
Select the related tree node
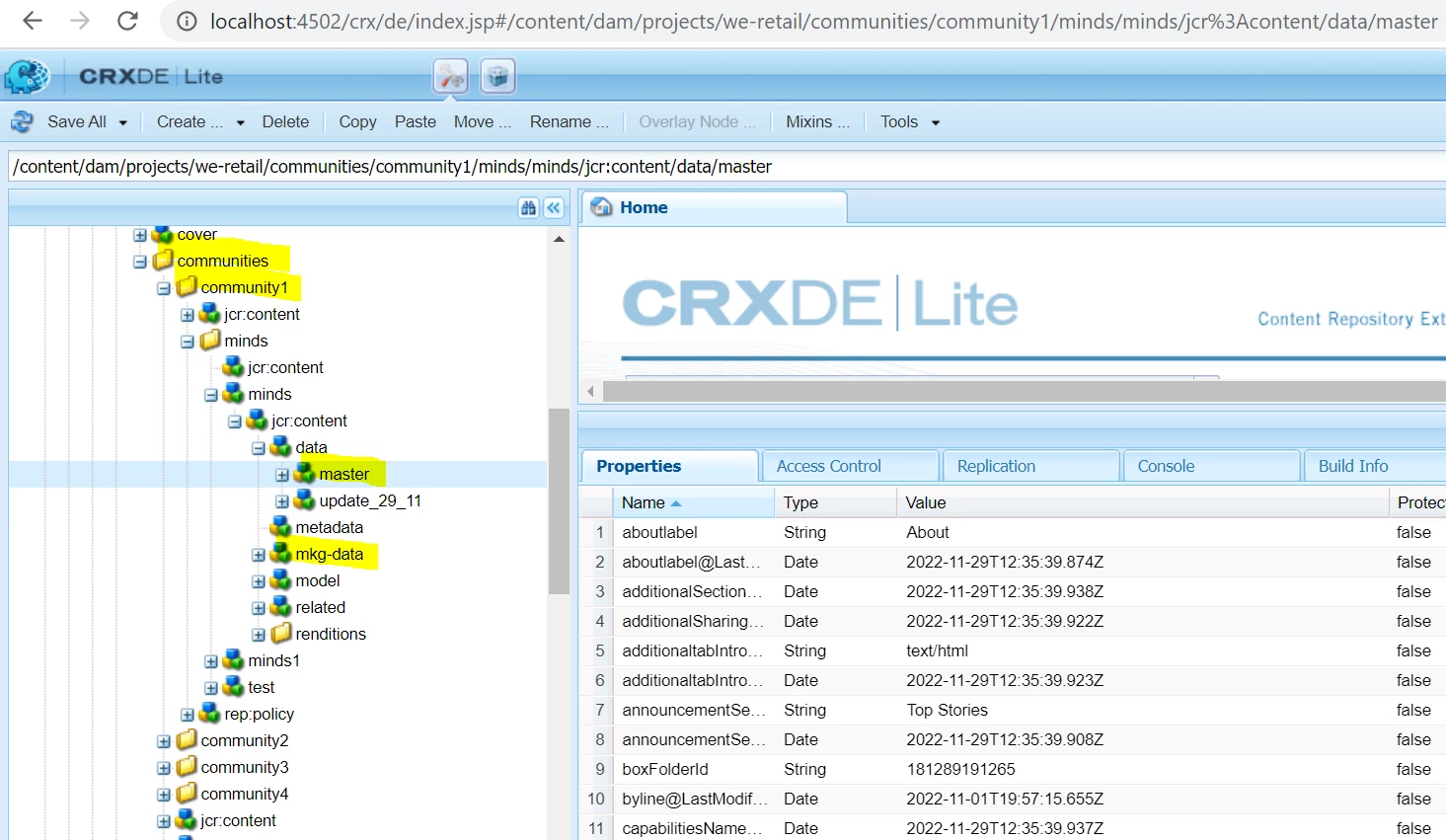[320, 607]
